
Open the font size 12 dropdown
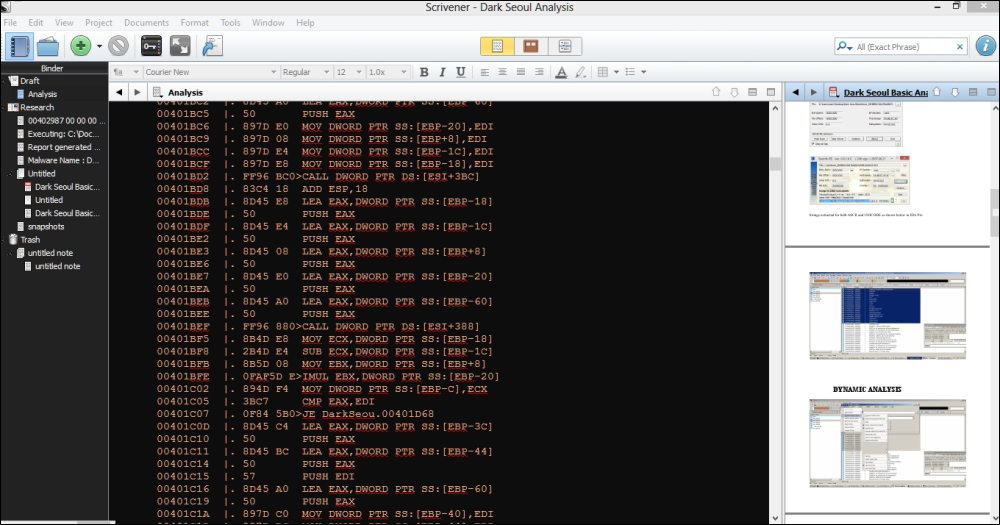pos(348,72)
